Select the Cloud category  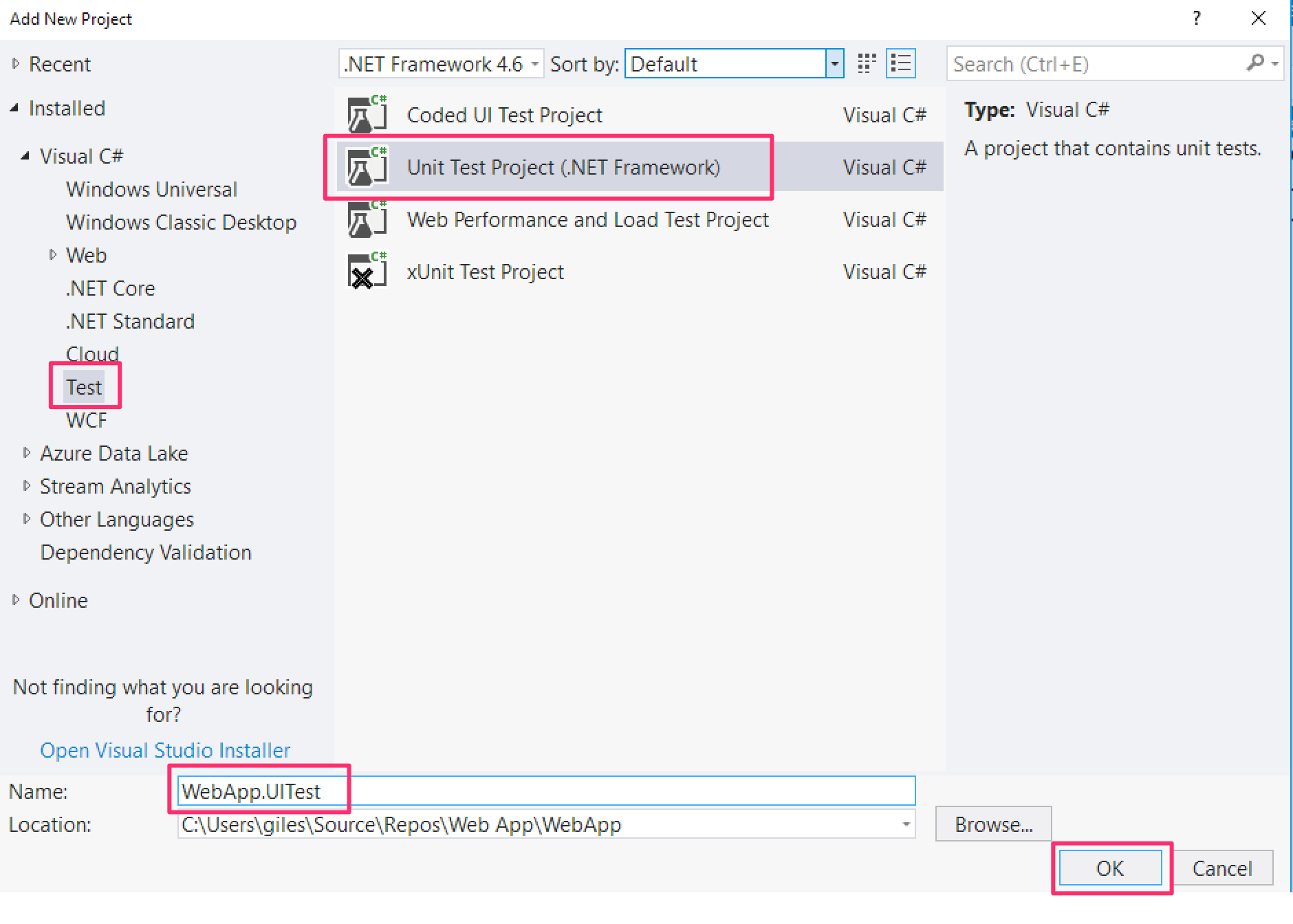click(92, 353)
